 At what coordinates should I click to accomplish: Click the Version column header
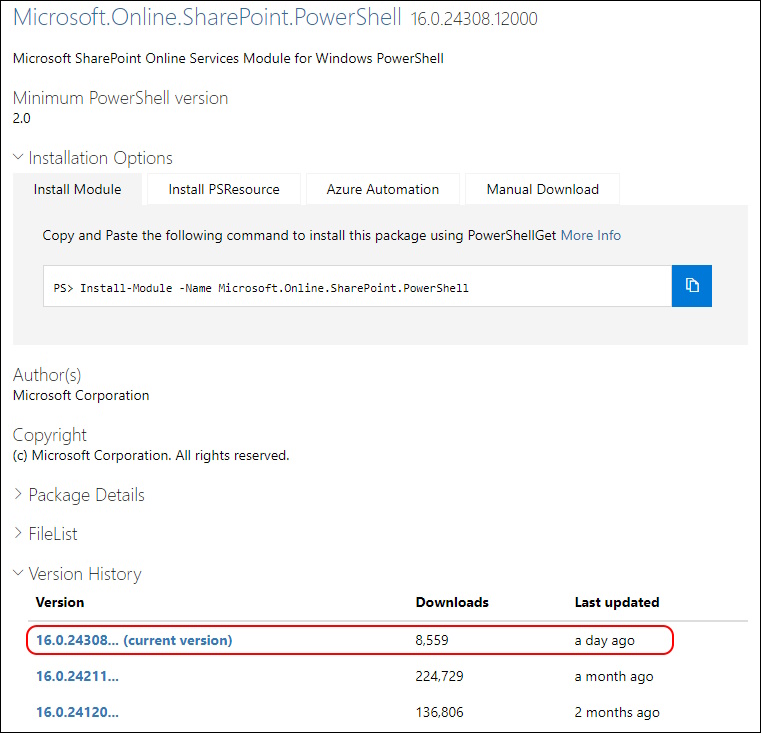tap(60, 602)
